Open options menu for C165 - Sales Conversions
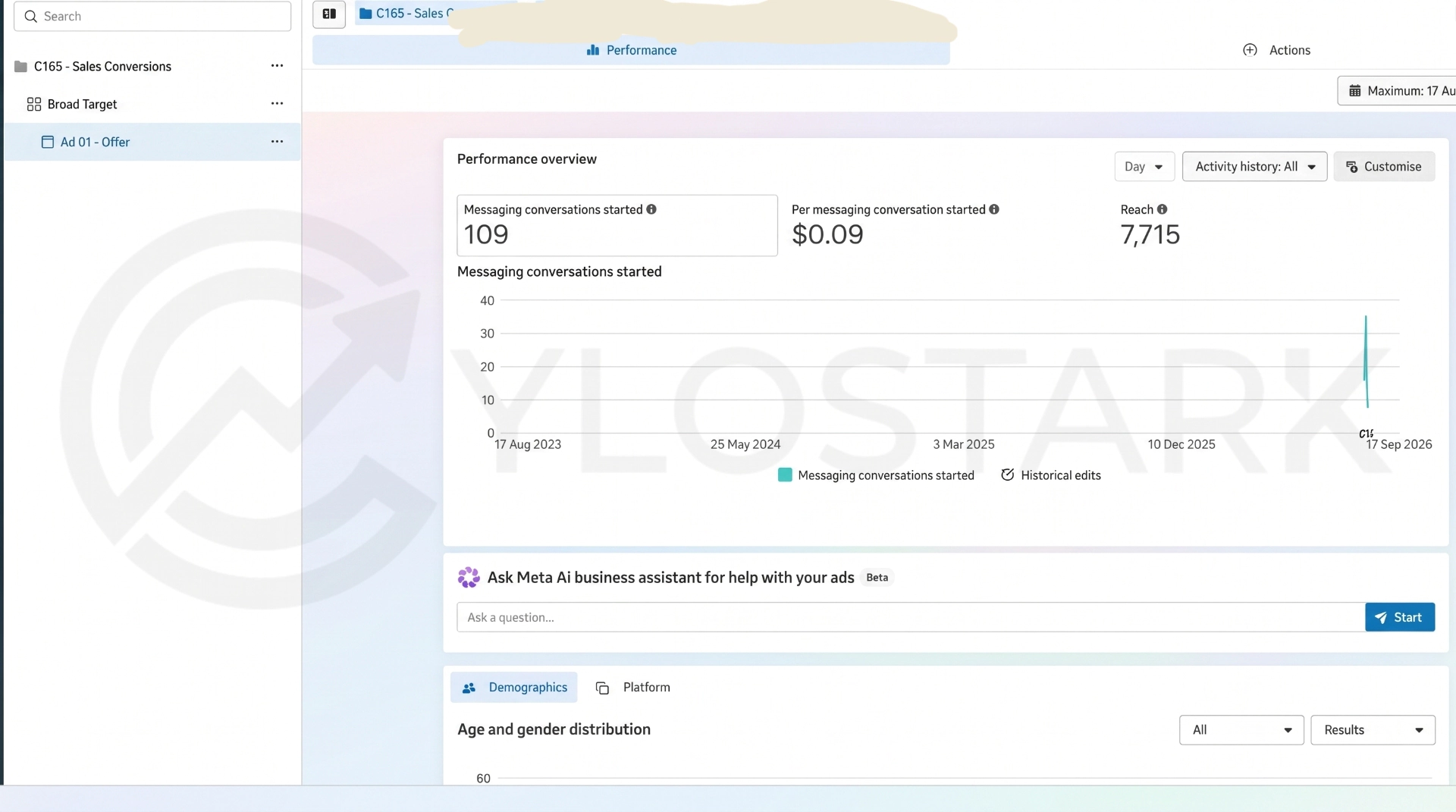The width and height of the screenshot is (1456, 812). [x=277, y=66]
